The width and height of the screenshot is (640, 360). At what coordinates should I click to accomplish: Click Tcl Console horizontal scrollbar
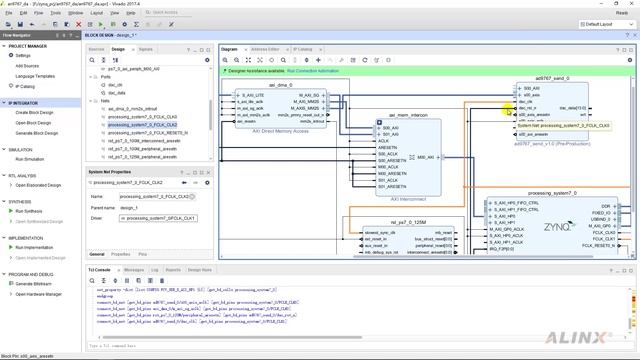pos(232,338)
